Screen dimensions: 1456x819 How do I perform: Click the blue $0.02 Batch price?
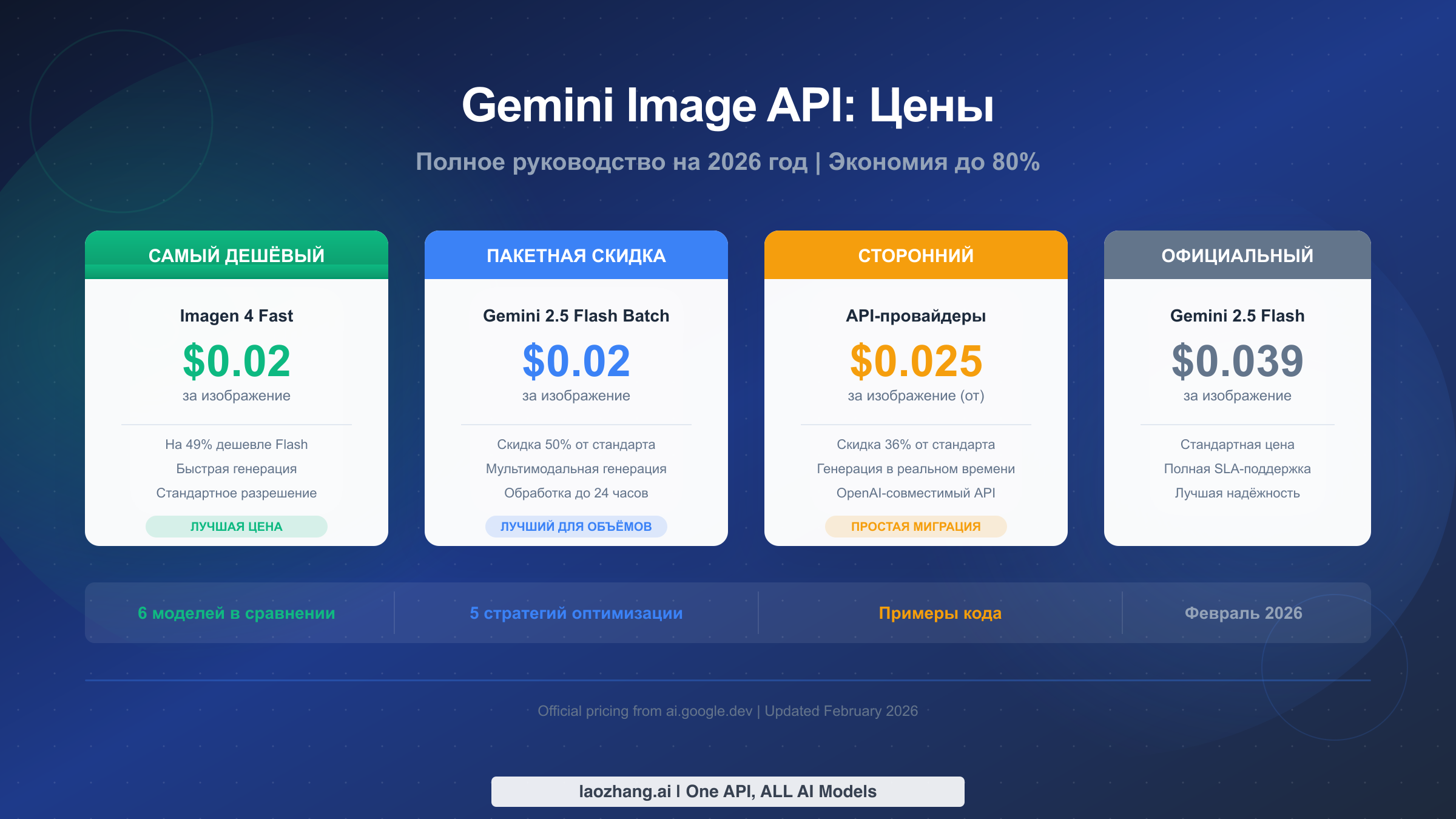pyautogui.click(x=576, y=361)
